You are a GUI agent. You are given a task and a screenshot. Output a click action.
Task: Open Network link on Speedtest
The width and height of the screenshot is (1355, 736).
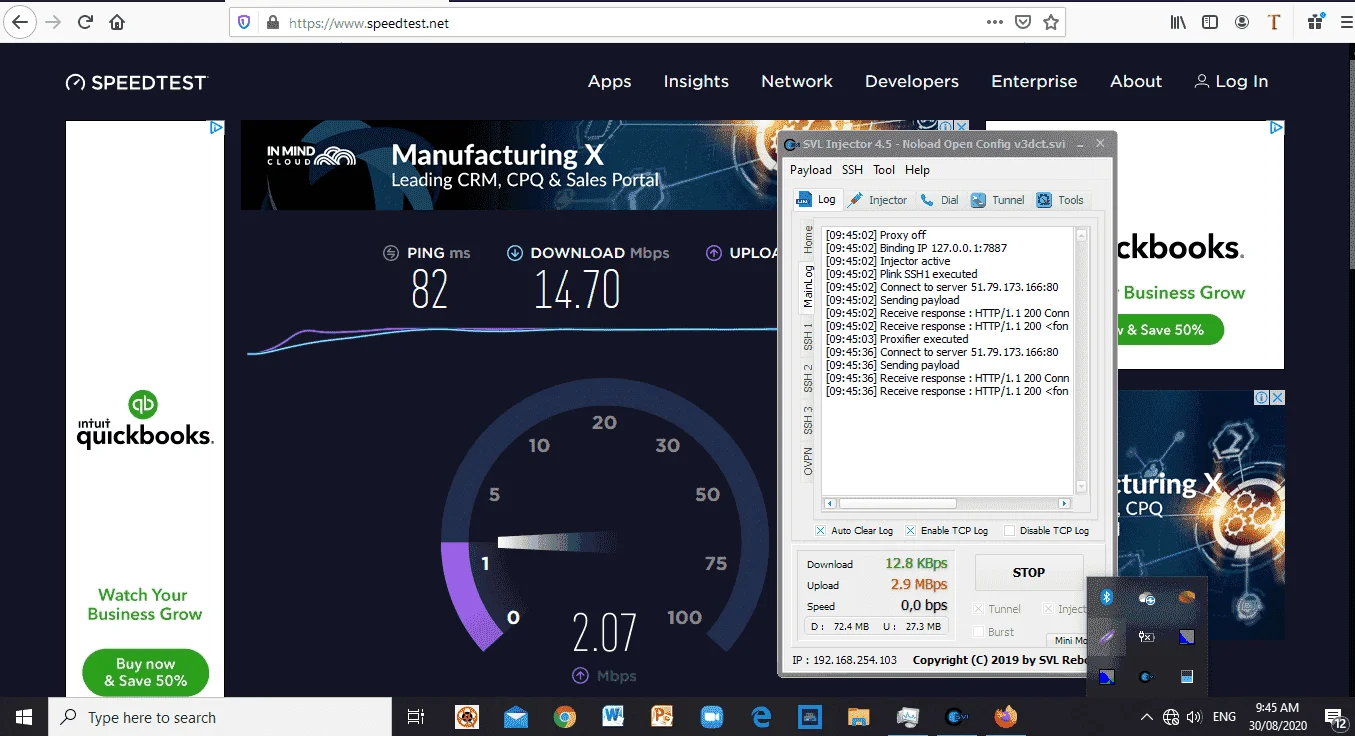point(797,82)
